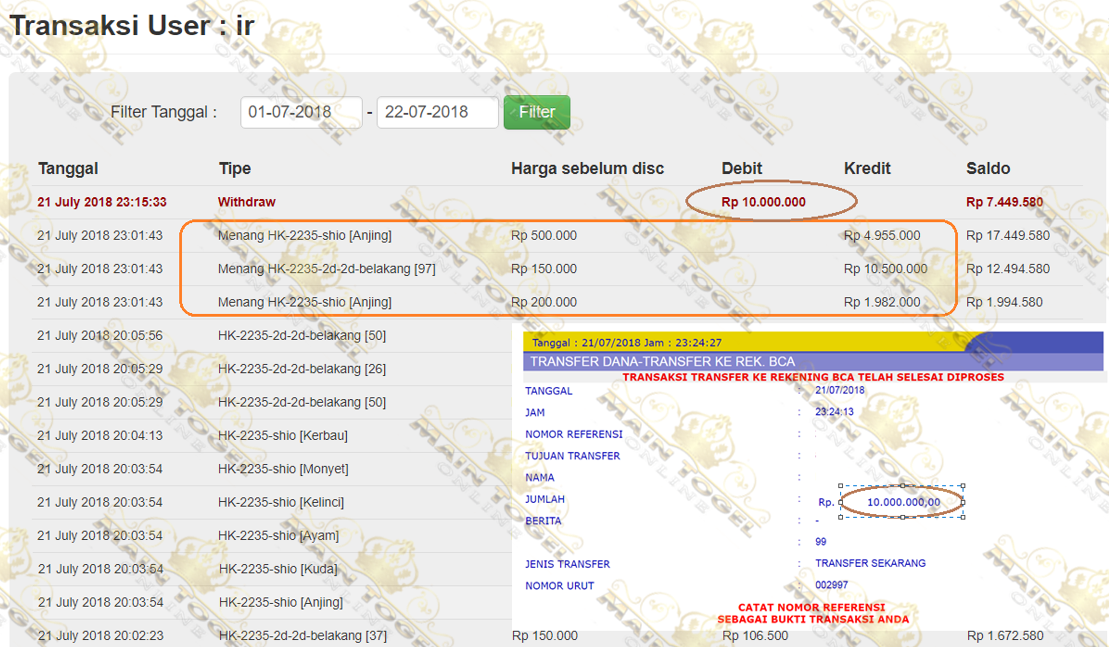Click the Tipe column header

coord(235,168)
